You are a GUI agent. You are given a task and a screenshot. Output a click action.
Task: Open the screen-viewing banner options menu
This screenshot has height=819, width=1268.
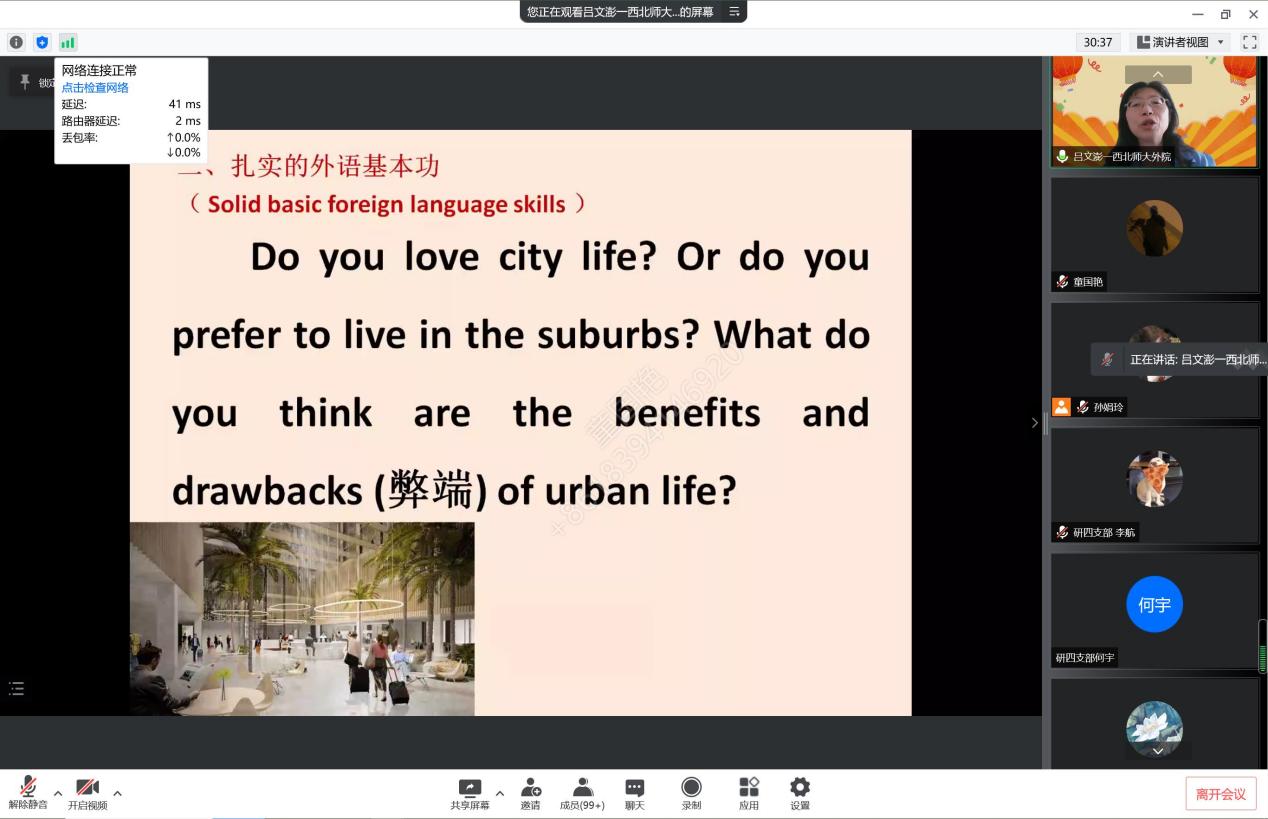click(734, 12)
